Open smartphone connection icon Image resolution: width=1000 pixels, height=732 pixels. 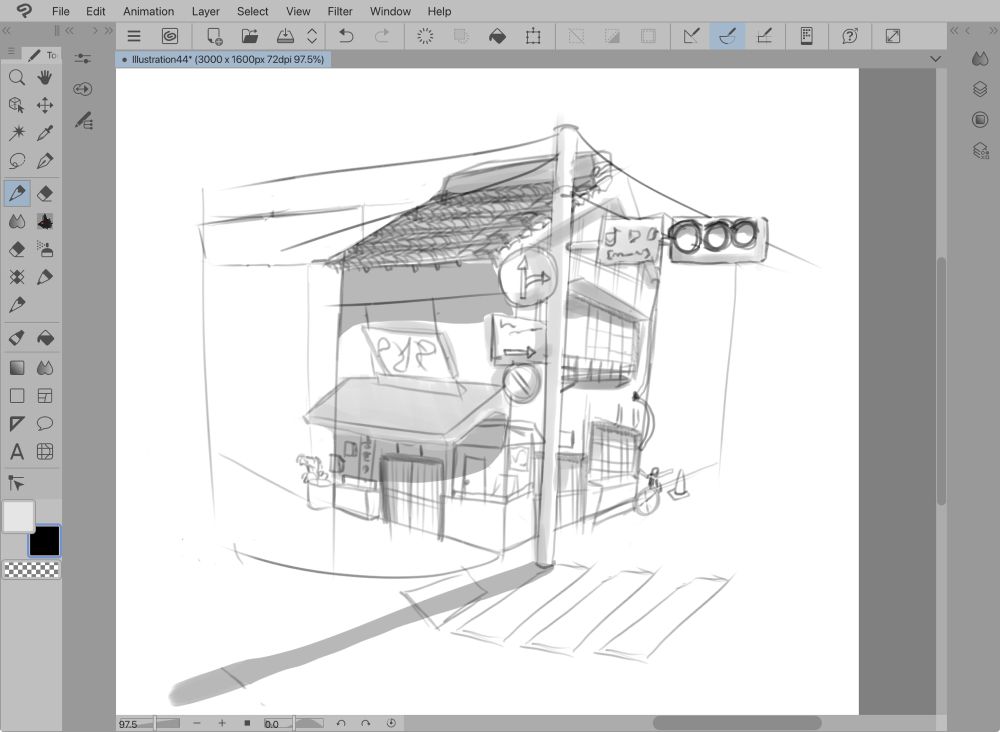[807, 36]
